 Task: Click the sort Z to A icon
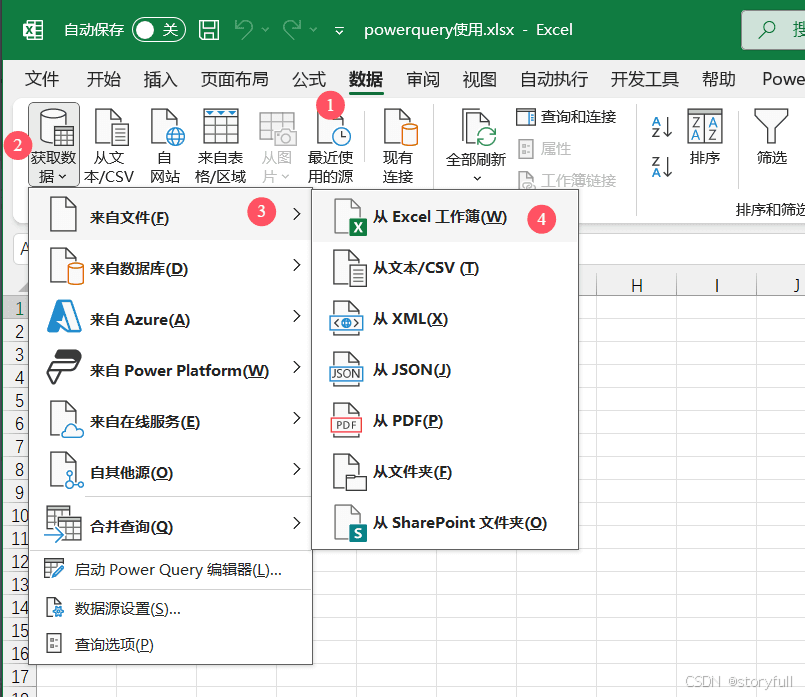pyautogui.click(x=661, y=167)
